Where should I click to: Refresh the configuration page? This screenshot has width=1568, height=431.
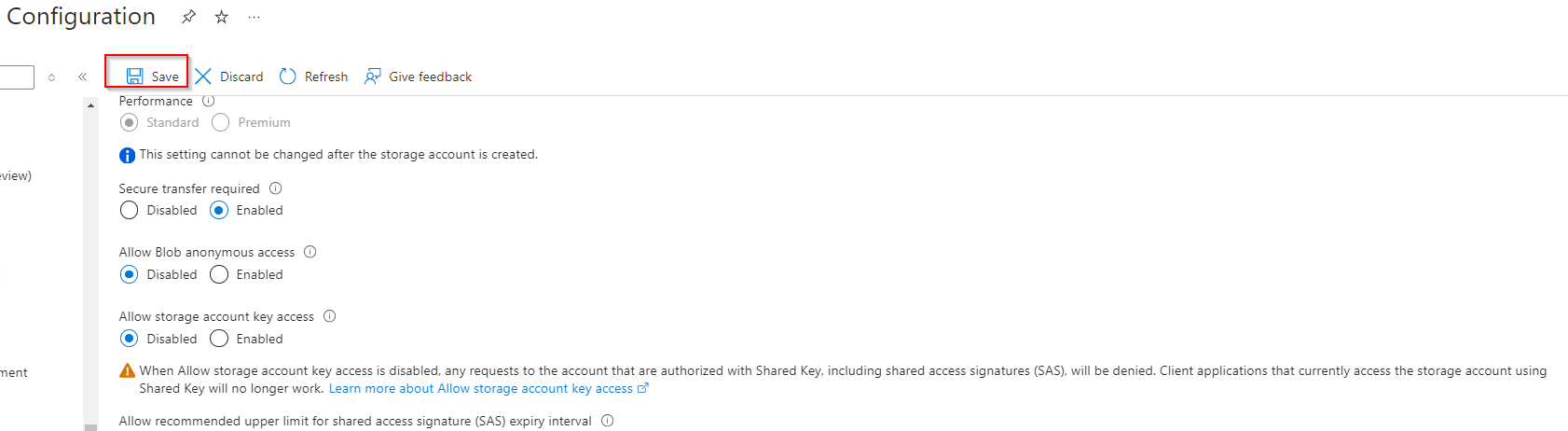coord(313,76)
